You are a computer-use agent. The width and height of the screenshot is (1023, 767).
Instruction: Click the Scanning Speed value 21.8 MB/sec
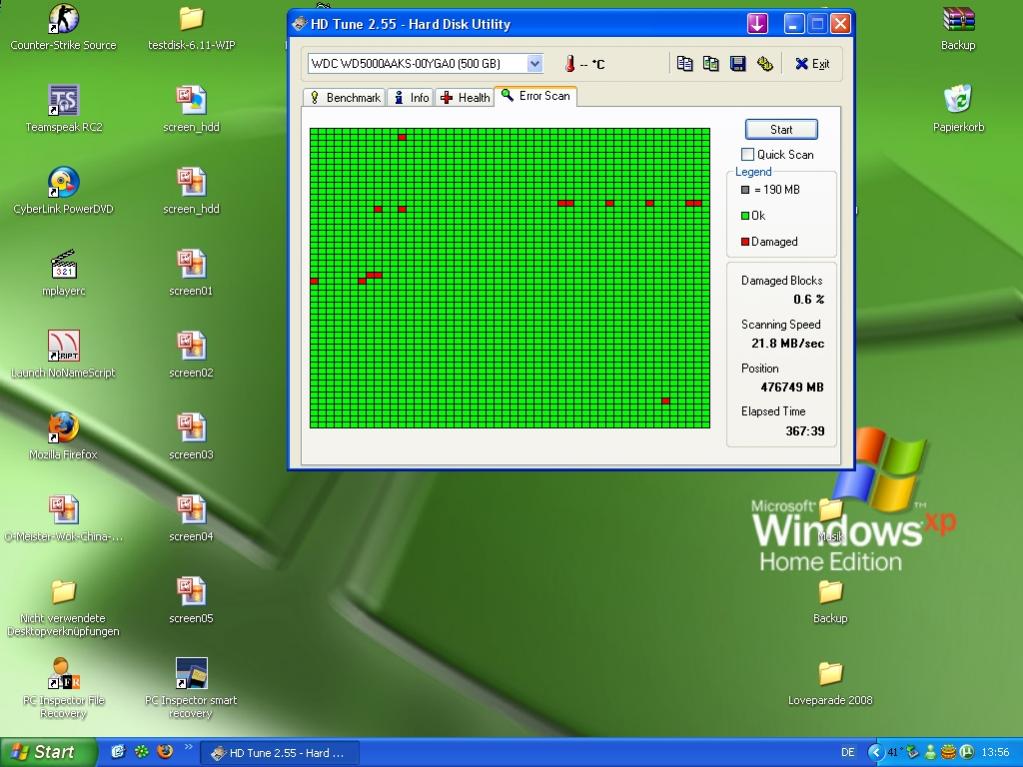pyautogui.click(x=787, y=343)
